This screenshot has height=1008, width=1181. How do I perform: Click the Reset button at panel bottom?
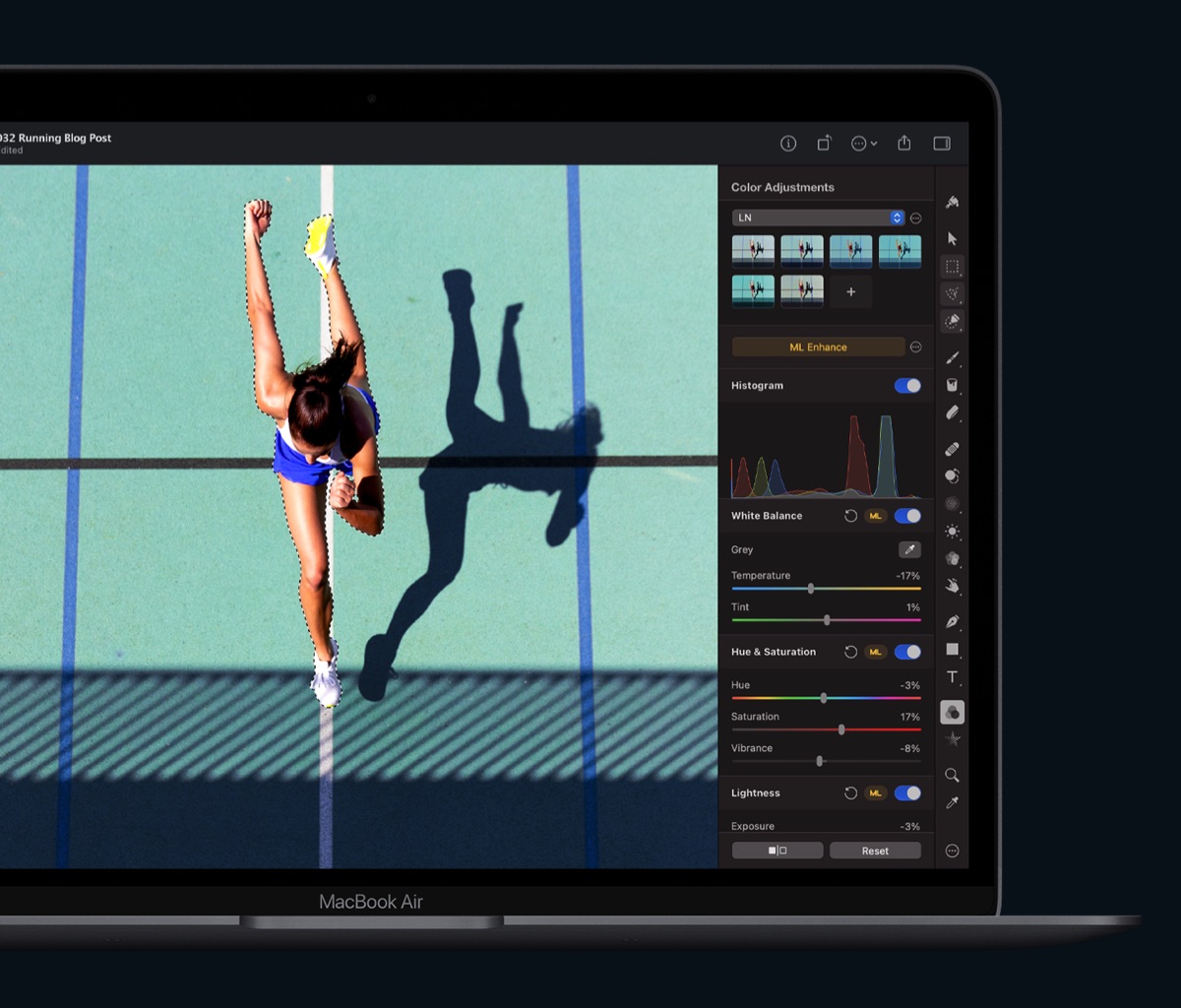875,850
